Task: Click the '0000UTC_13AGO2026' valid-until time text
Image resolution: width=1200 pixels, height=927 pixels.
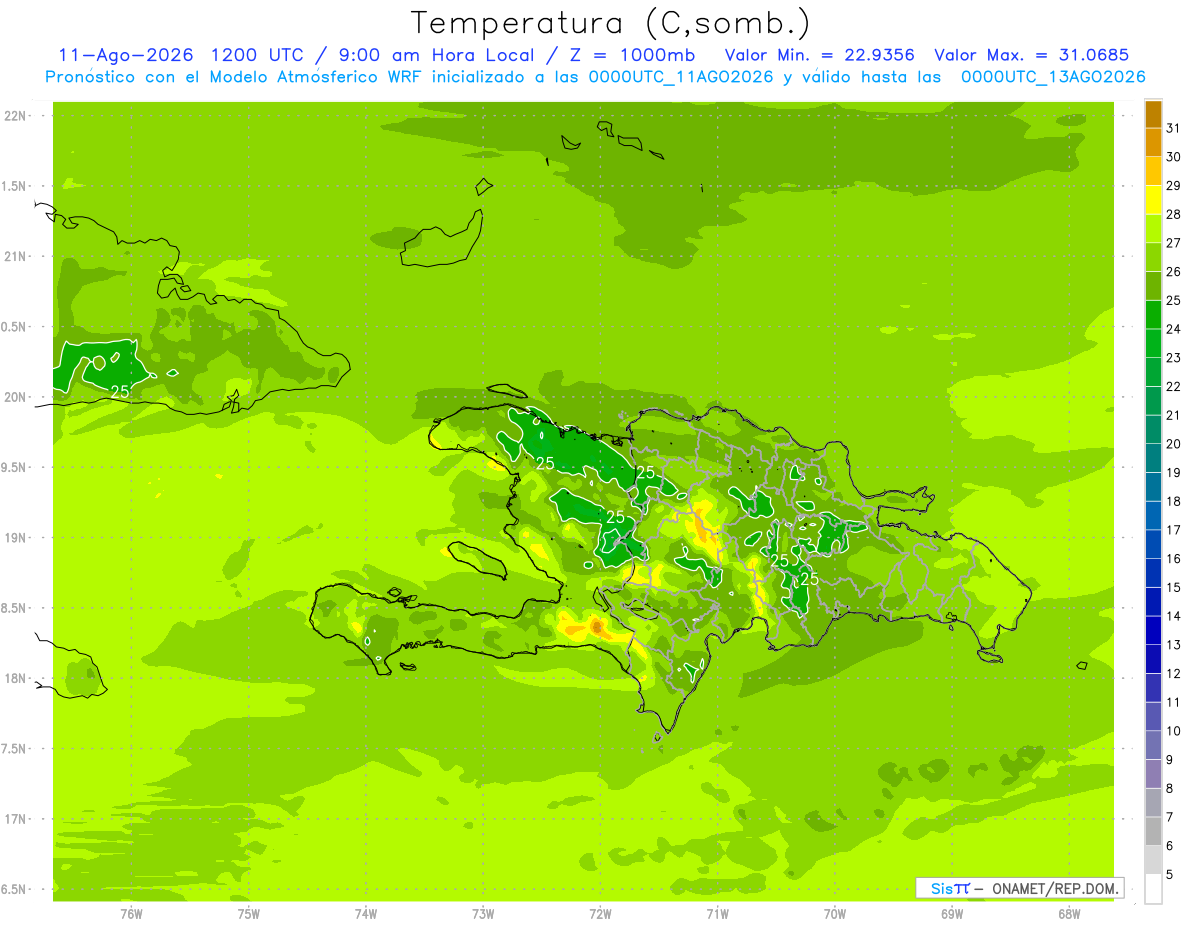Action: [x=1053, y=77]
